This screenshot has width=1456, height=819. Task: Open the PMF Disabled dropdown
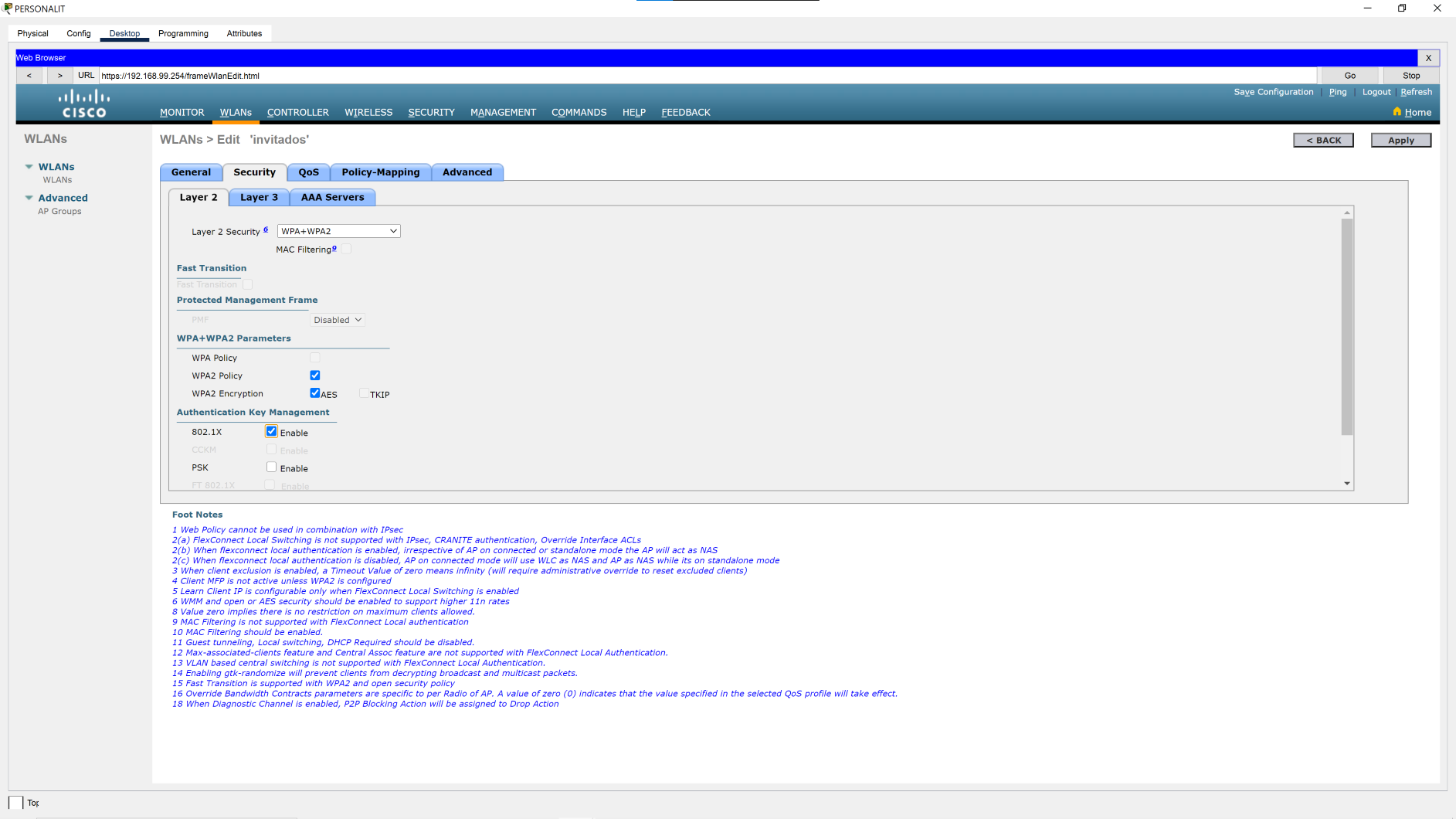(337, 319)
